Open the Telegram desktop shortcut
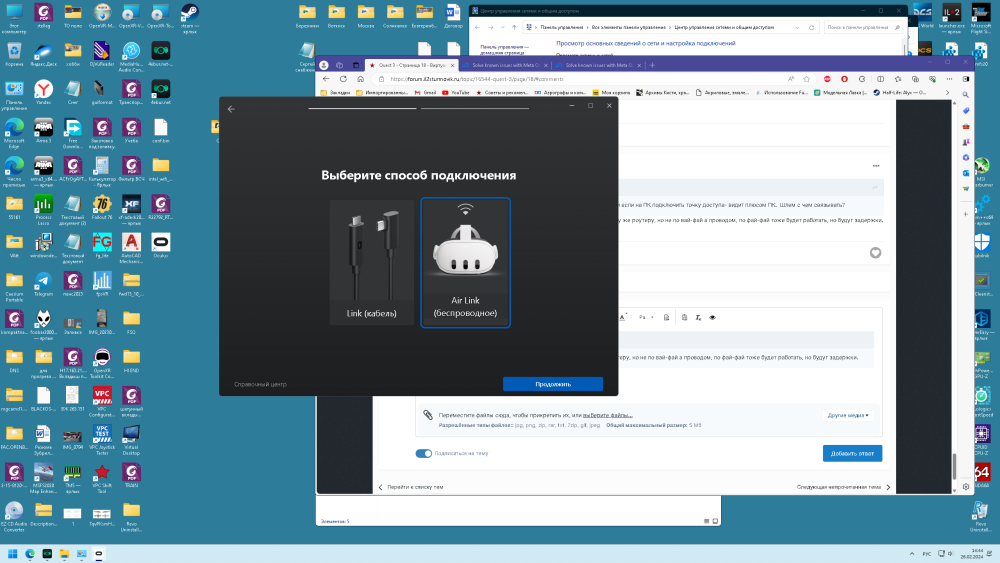Viewport: 1000px width, 563px height. pos(43,285)
